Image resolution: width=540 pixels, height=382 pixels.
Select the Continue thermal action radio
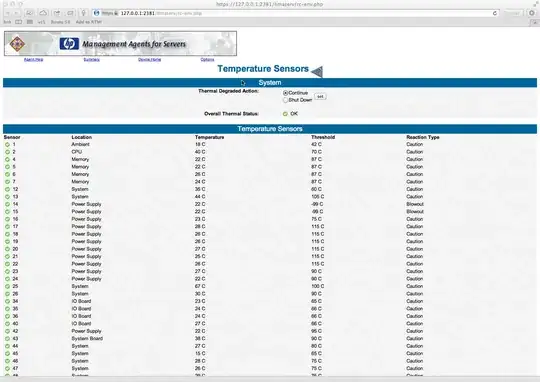coord(285,93)
